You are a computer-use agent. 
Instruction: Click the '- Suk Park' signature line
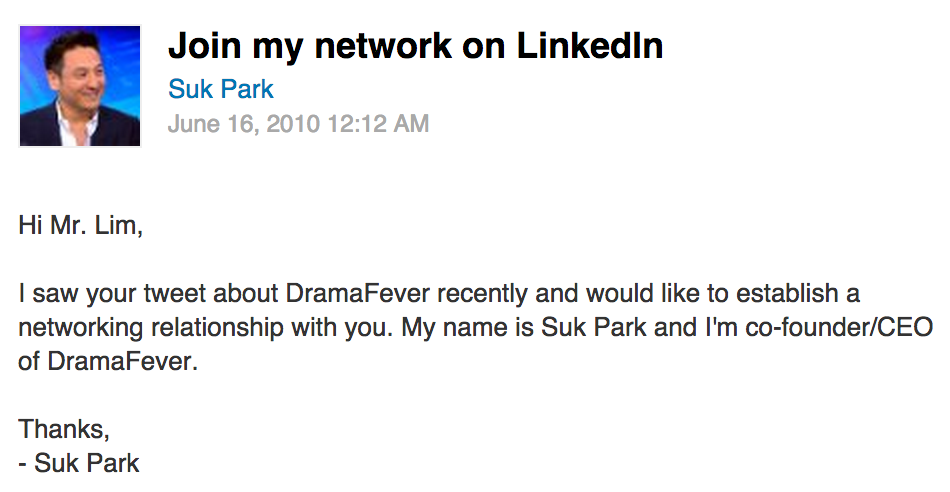point(80,463)
